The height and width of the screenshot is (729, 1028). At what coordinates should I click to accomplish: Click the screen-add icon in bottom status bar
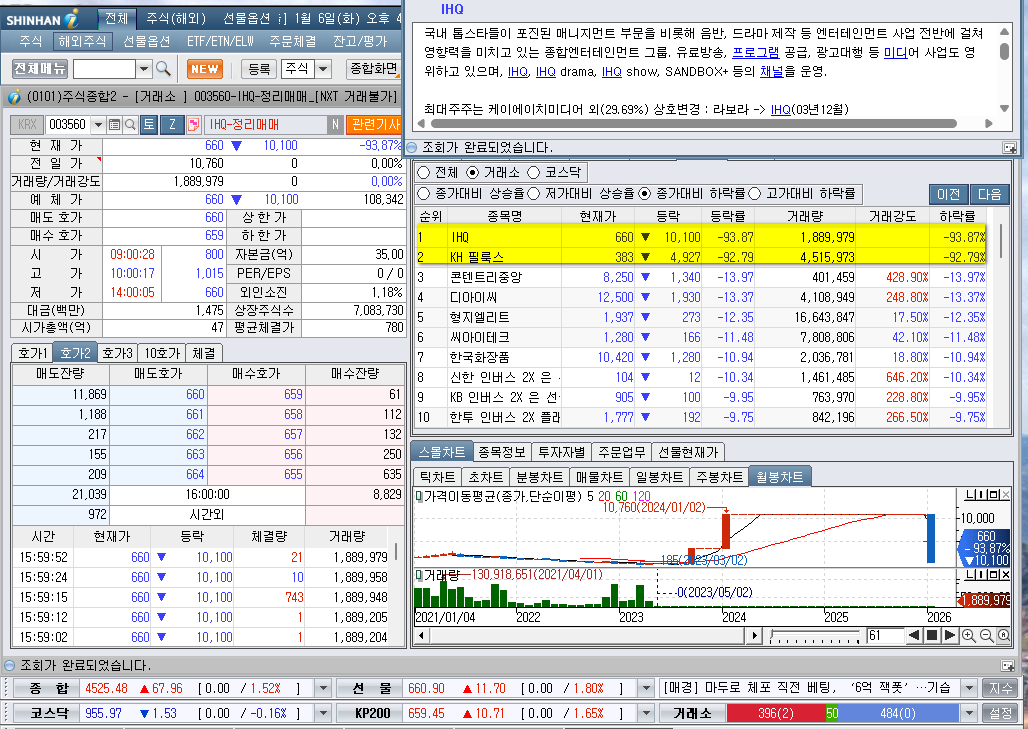(x=1008, y=666)
